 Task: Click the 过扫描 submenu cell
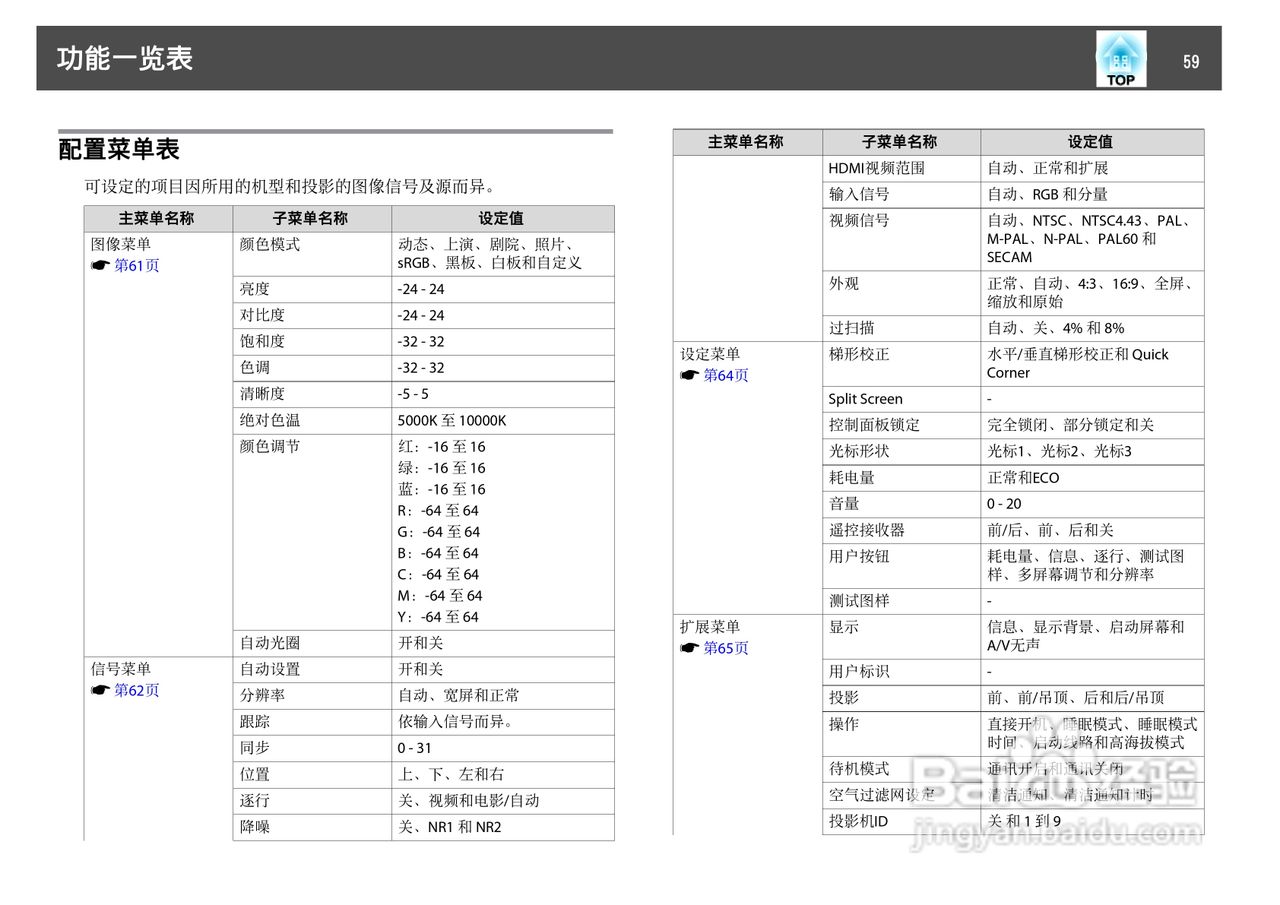[x=901, y=328]
